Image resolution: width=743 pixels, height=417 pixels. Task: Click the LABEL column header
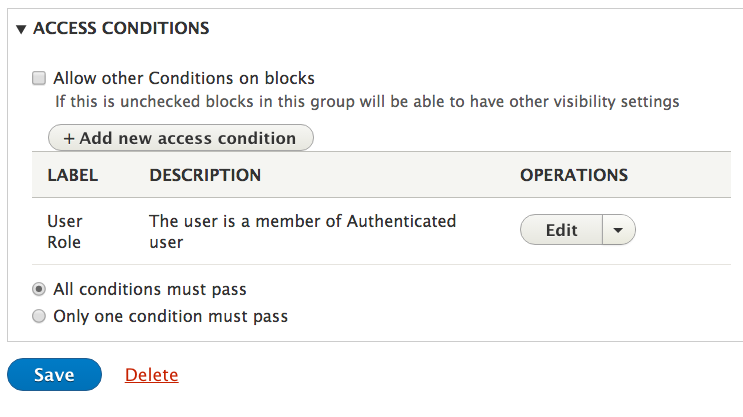coord(72,175)
